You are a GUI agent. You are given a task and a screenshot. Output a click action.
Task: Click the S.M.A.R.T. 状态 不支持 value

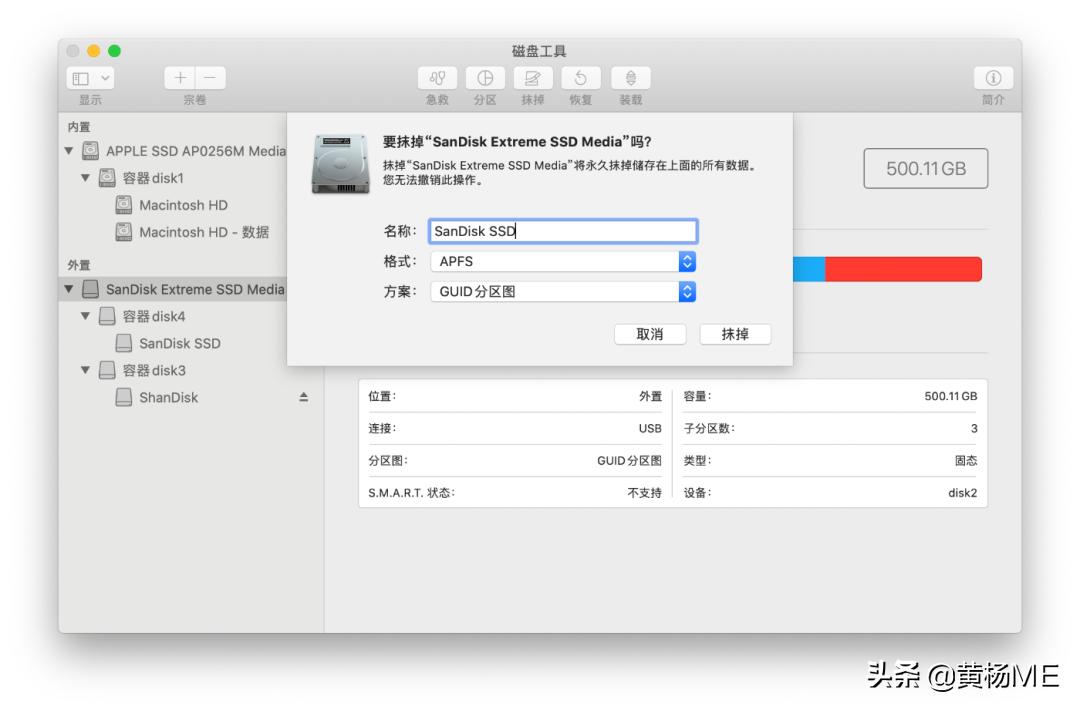645,492
